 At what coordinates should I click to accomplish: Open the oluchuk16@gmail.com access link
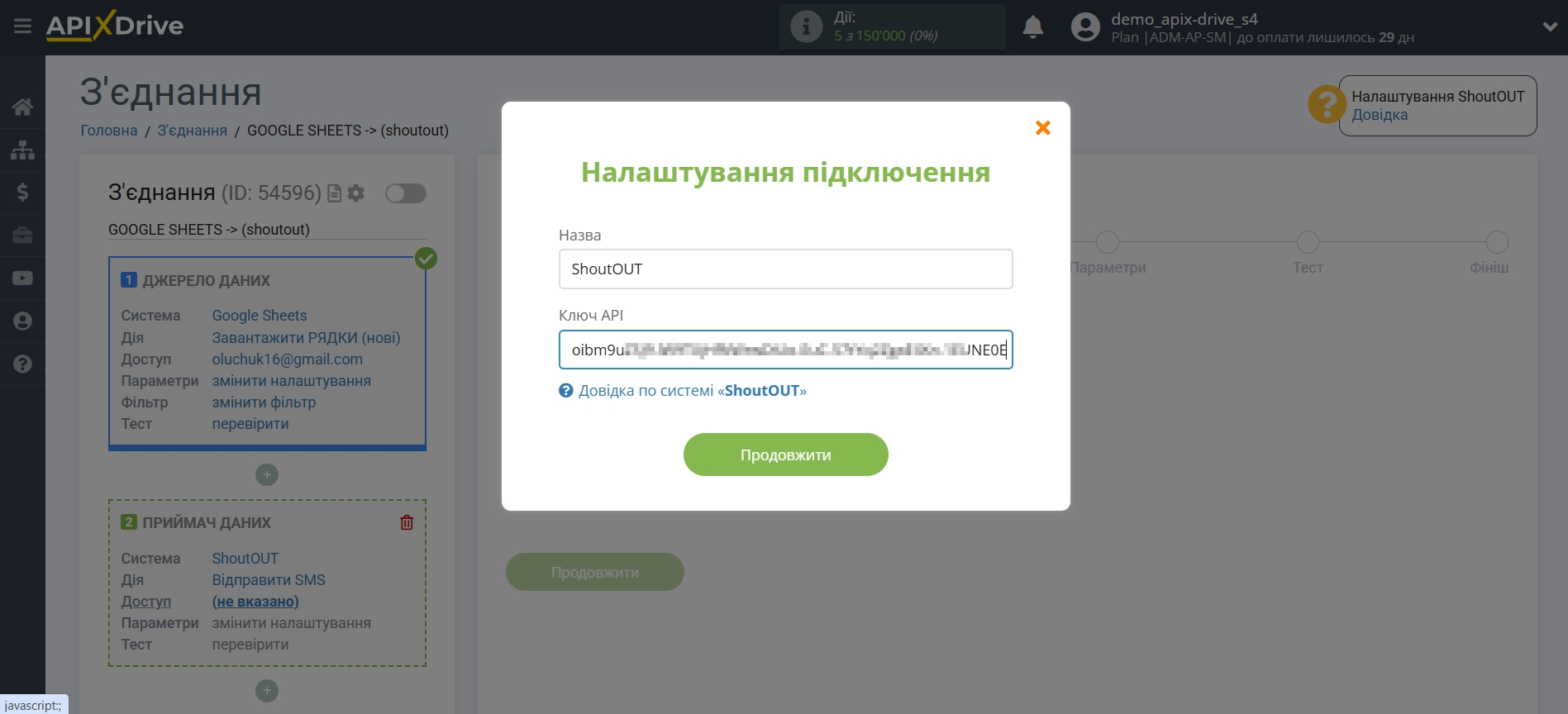287,359
